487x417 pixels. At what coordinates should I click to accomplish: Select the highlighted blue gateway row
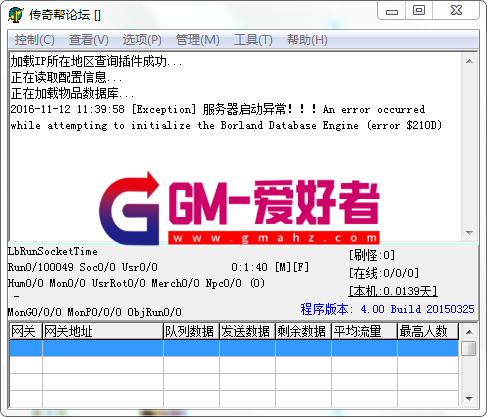pos(234,348)
